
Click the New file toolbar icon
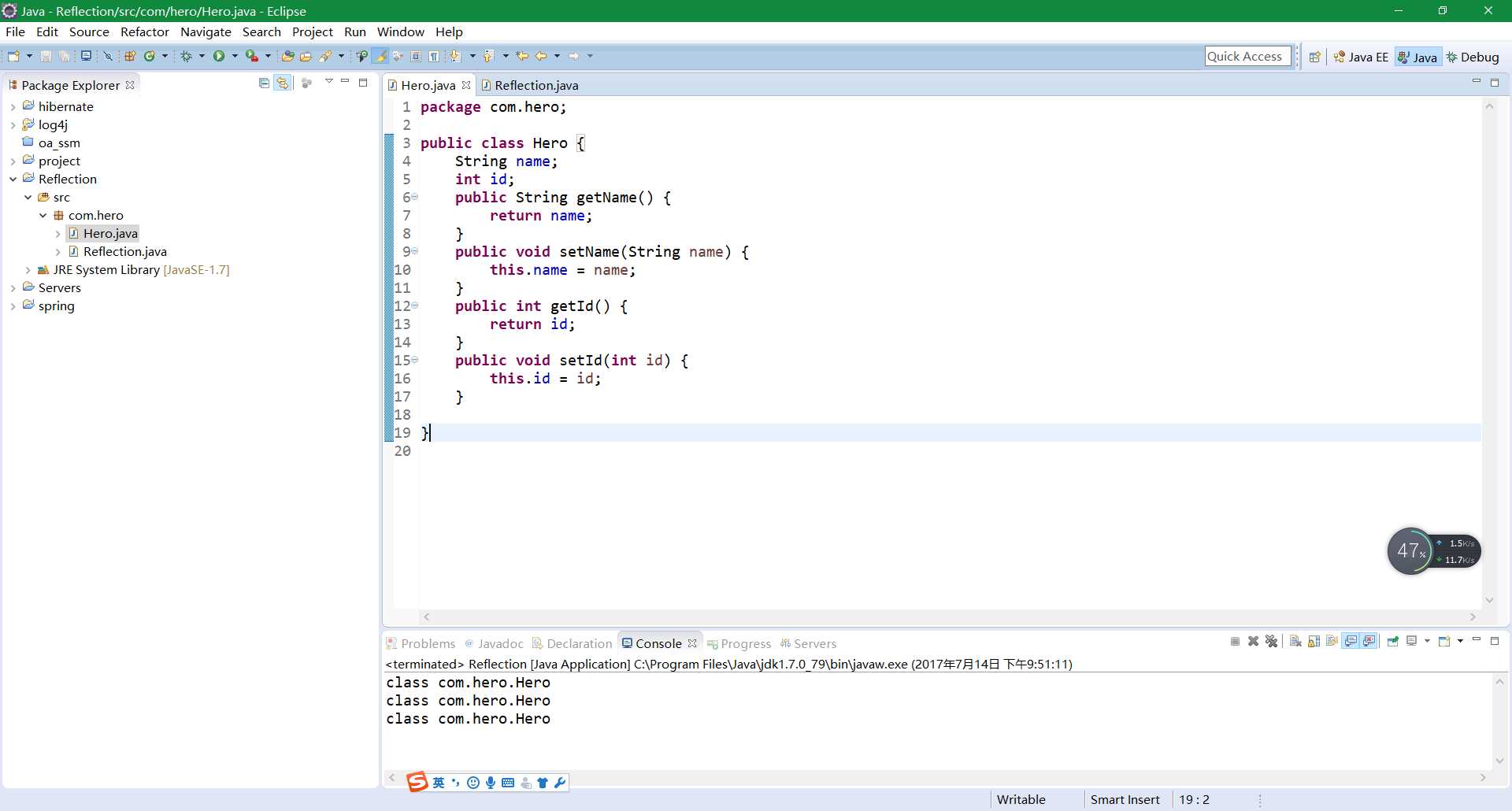(x=13, y=56)
